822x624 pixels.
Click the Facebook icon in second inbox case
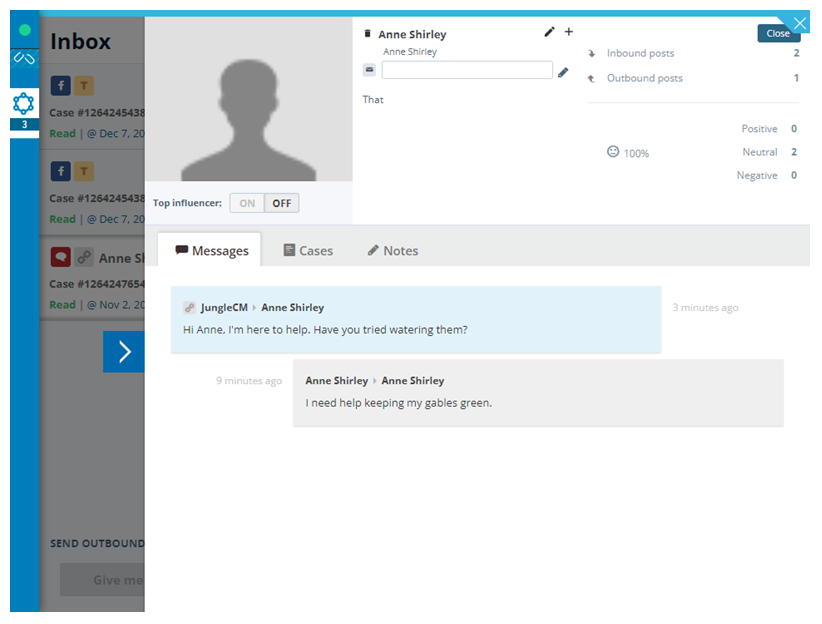click(61, 171)
